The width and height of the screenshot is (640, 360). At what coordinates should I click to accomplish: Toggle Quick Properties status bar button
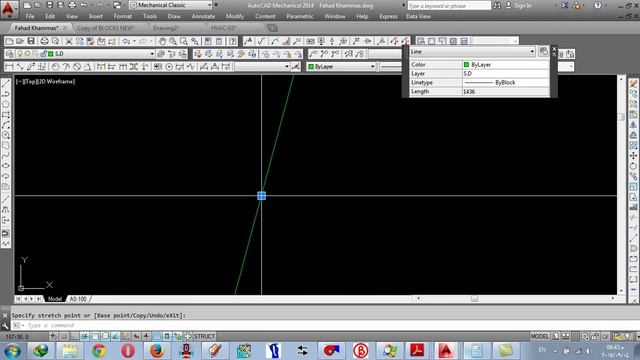pyautogui.click(x=167, y=336)
